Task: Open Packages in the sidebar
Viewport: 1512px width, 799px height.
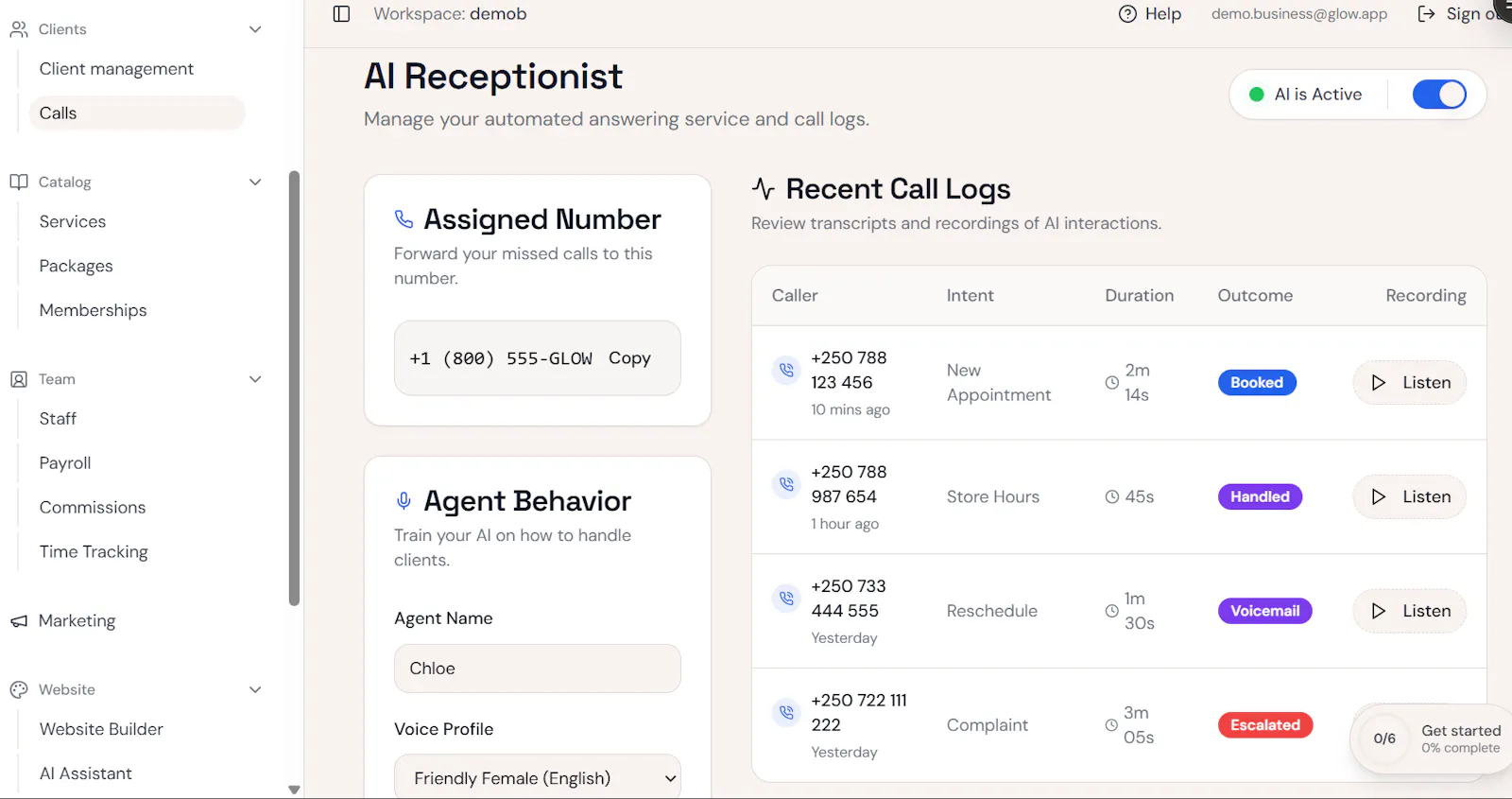Action: pos(76,266)
